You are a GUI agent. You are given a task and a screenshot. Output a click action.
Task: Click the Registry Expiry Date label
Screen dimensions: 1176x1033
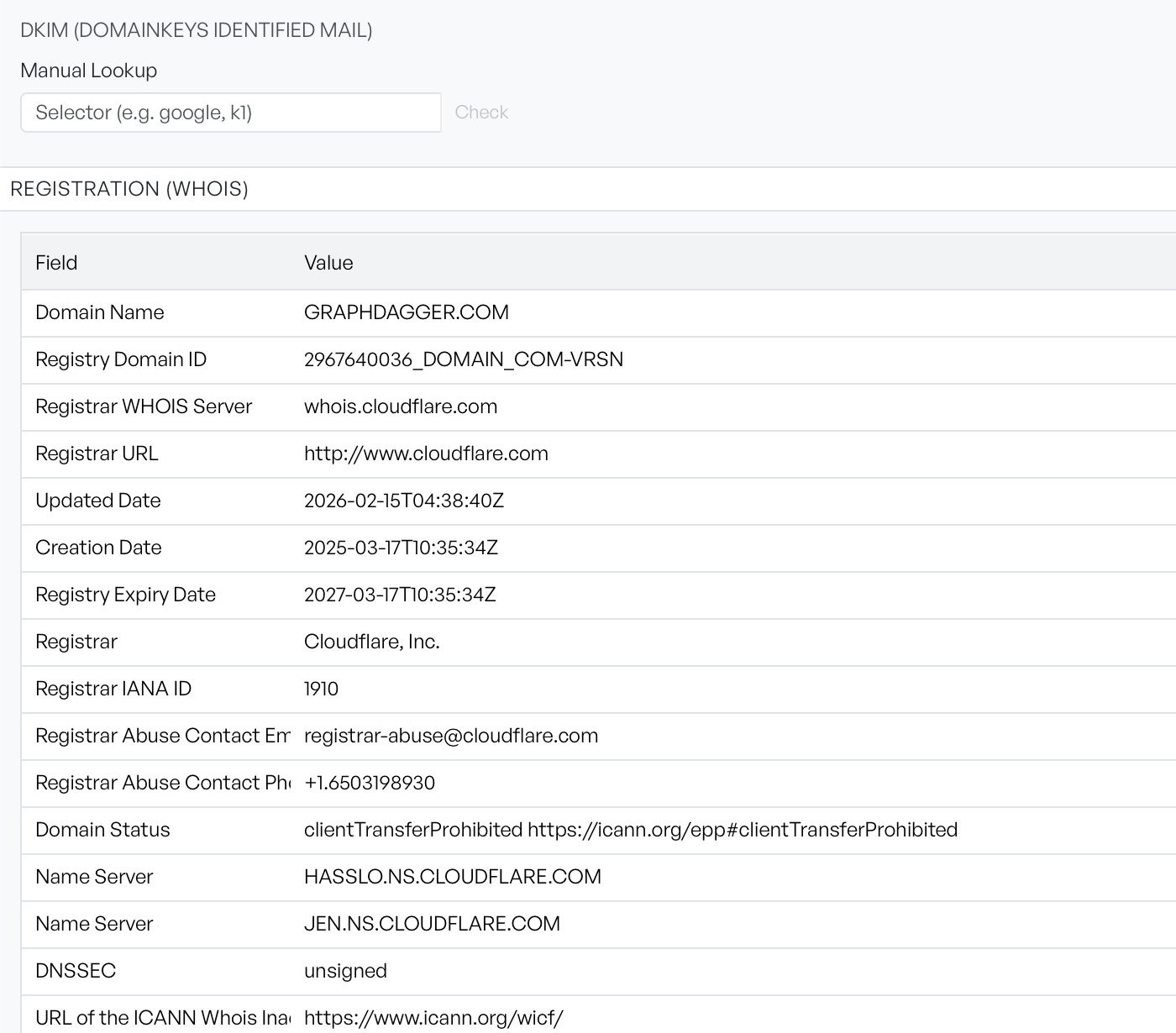coord(125,595)
